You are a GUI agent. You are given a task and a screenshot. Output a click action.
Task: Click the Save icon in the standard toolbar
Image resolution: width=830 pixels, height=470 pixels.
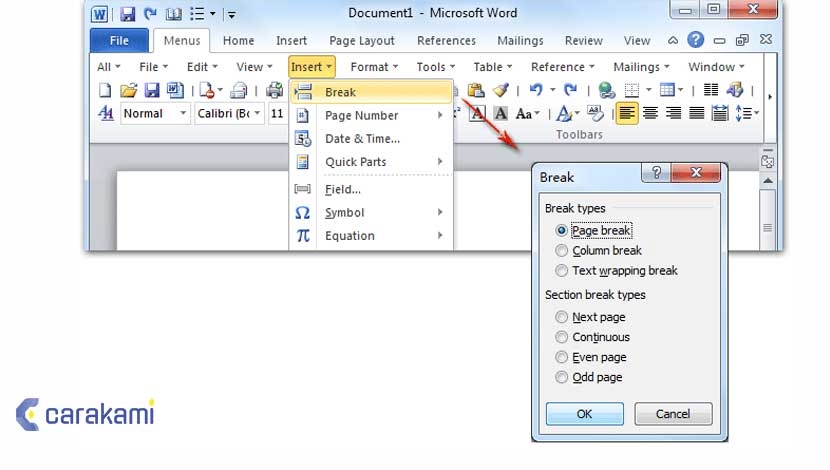(152, 91)
